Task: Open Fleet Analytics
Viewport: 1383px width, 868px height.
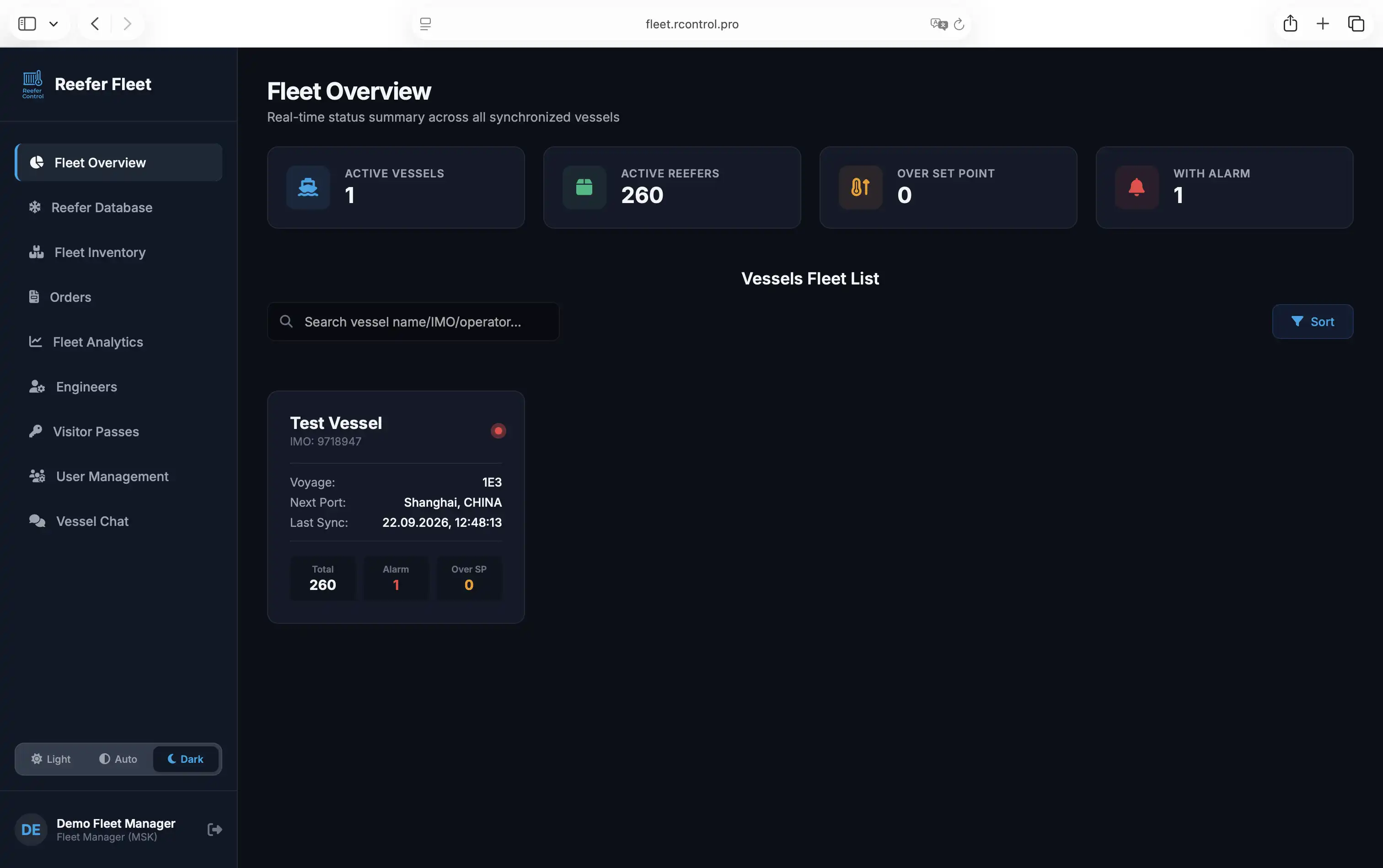Action: point(118,342)
